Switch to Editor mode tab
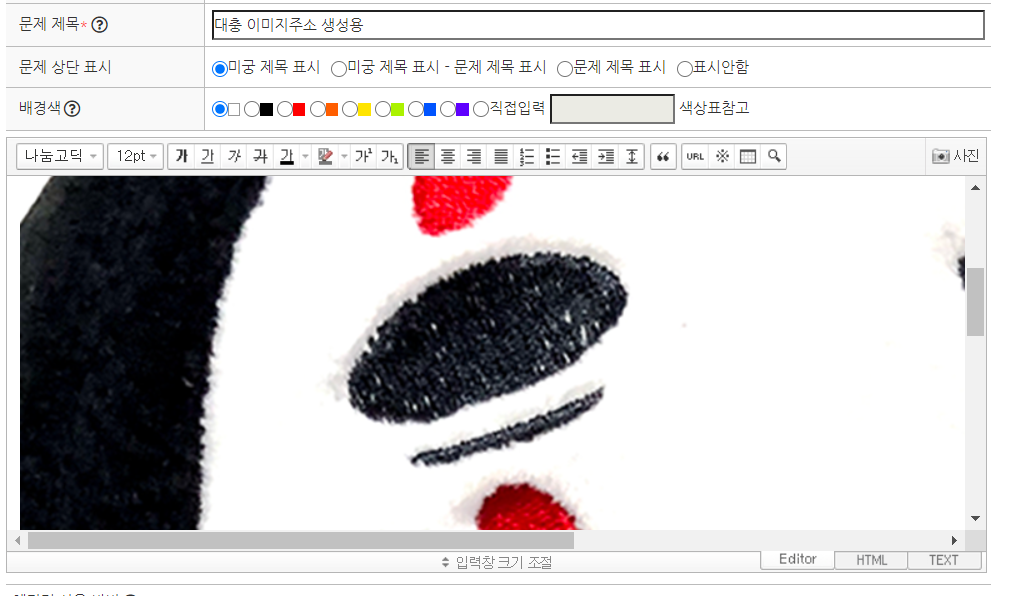1021x596 pixels. pyautogui.click(x=798, y=560)
